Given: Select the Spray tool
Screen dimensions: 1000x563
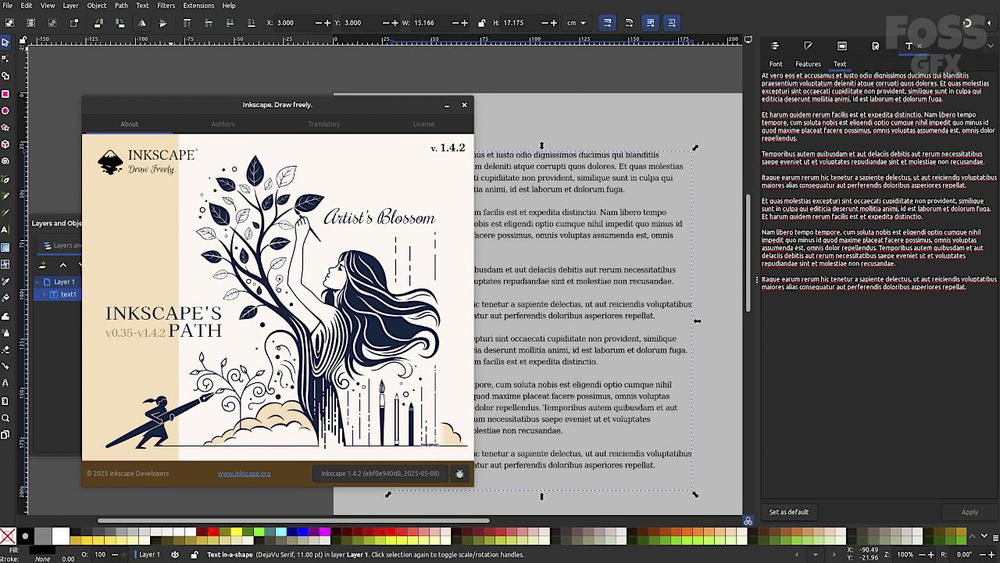Looking at the screenshot, I should tap(6, 333).
